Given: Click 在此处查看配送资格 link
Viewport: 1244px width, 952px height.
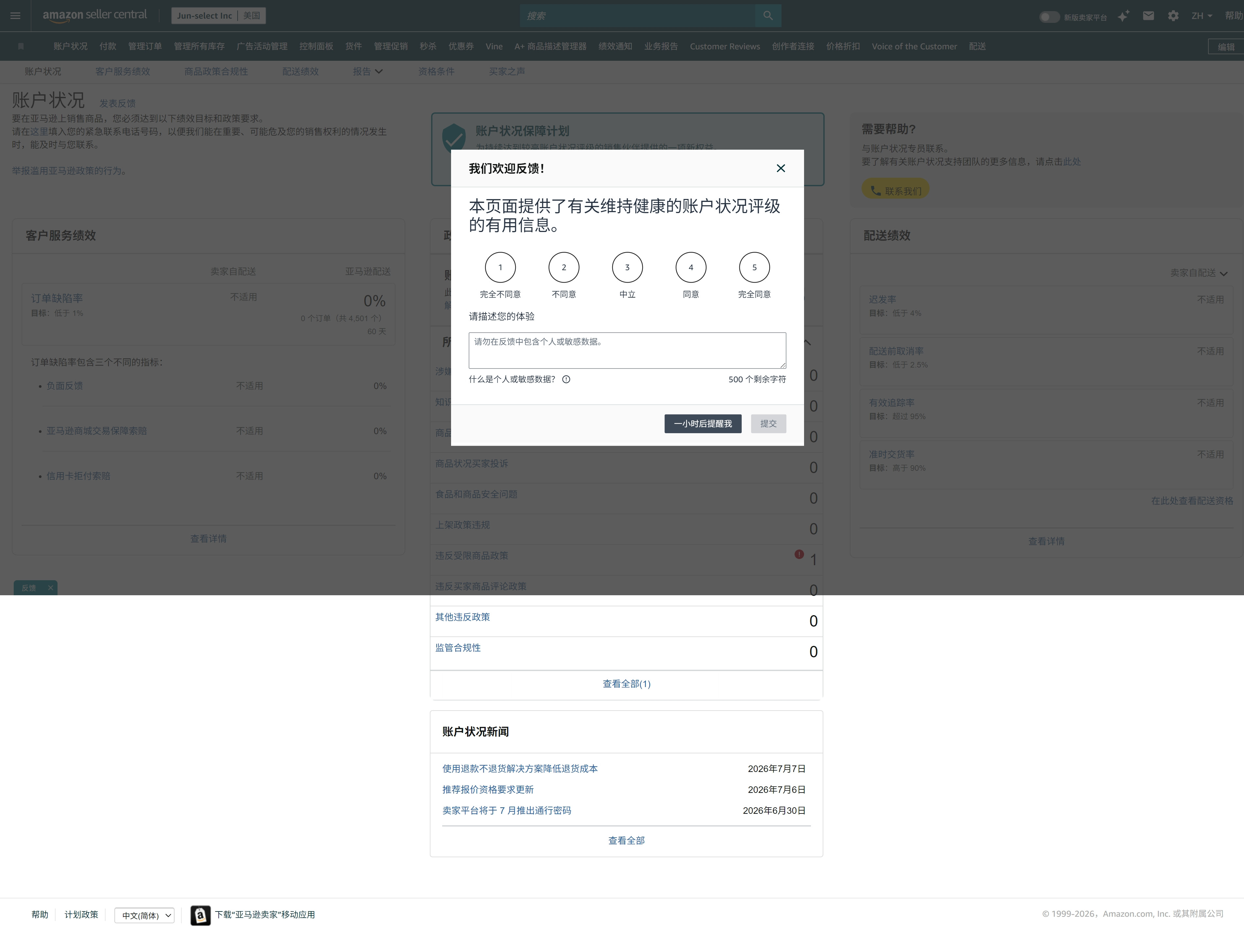Looking at the screenshot, I should pyautogui.click(x=1192, y=501).
